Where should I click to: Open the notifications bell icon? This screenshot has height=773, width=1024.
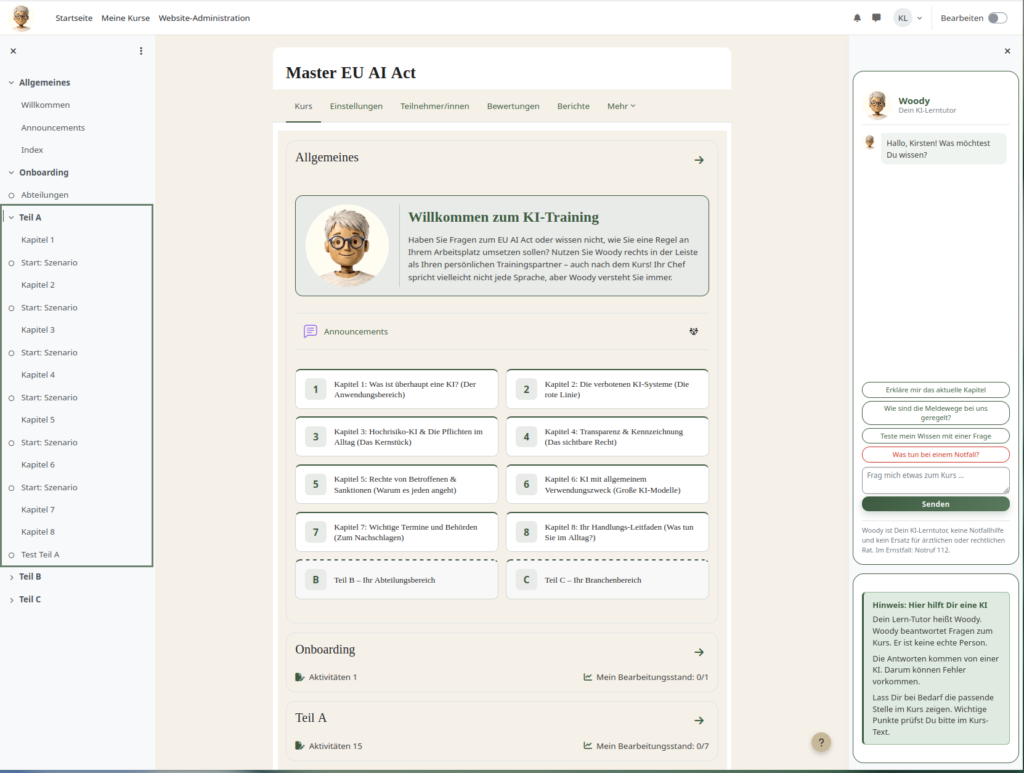(857, 18)
